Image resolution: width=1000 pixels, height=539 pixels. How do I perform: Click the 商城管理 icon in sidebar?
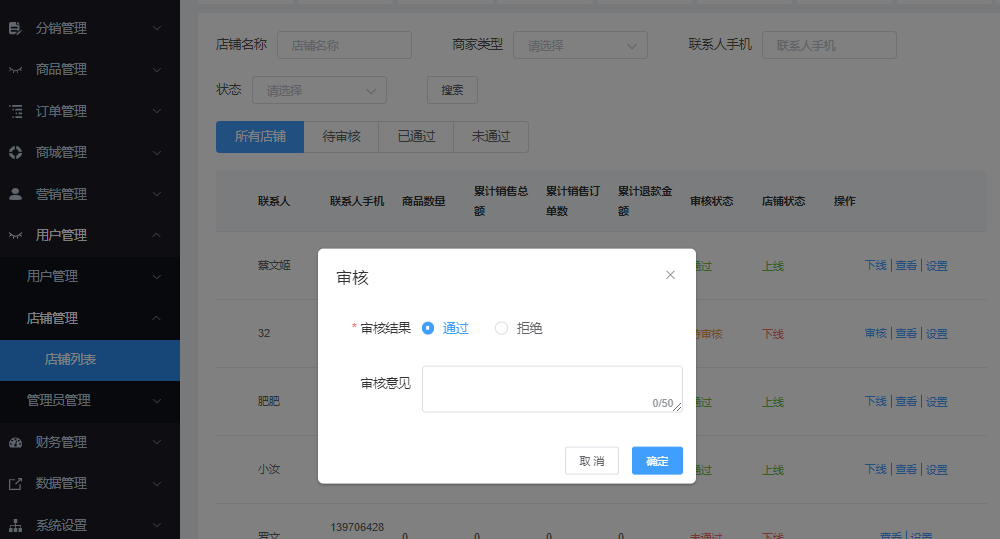(15, 152)
